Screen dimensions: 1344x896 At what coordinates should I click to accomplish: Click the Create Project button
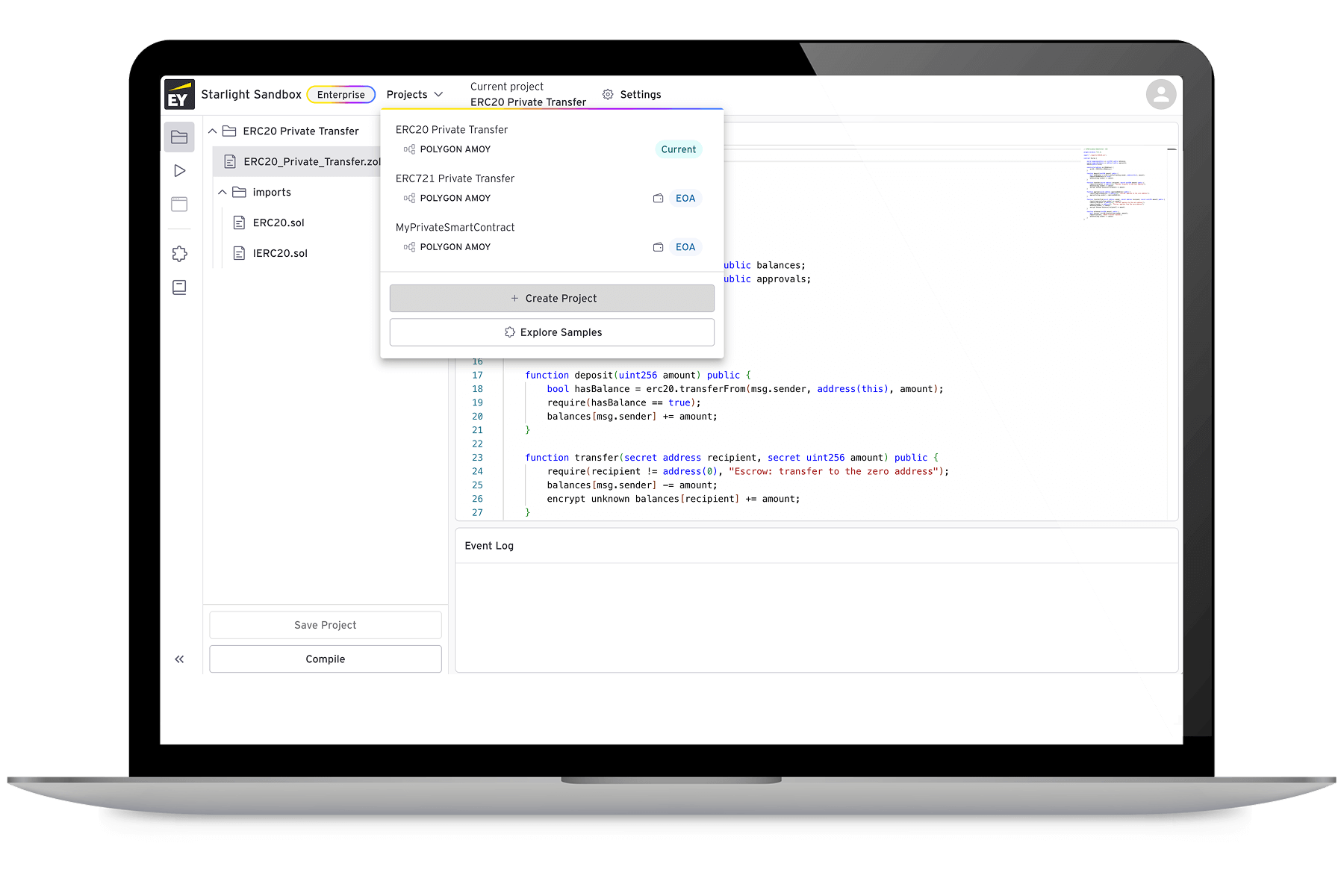pyautogui.click(x=552, y=299)
